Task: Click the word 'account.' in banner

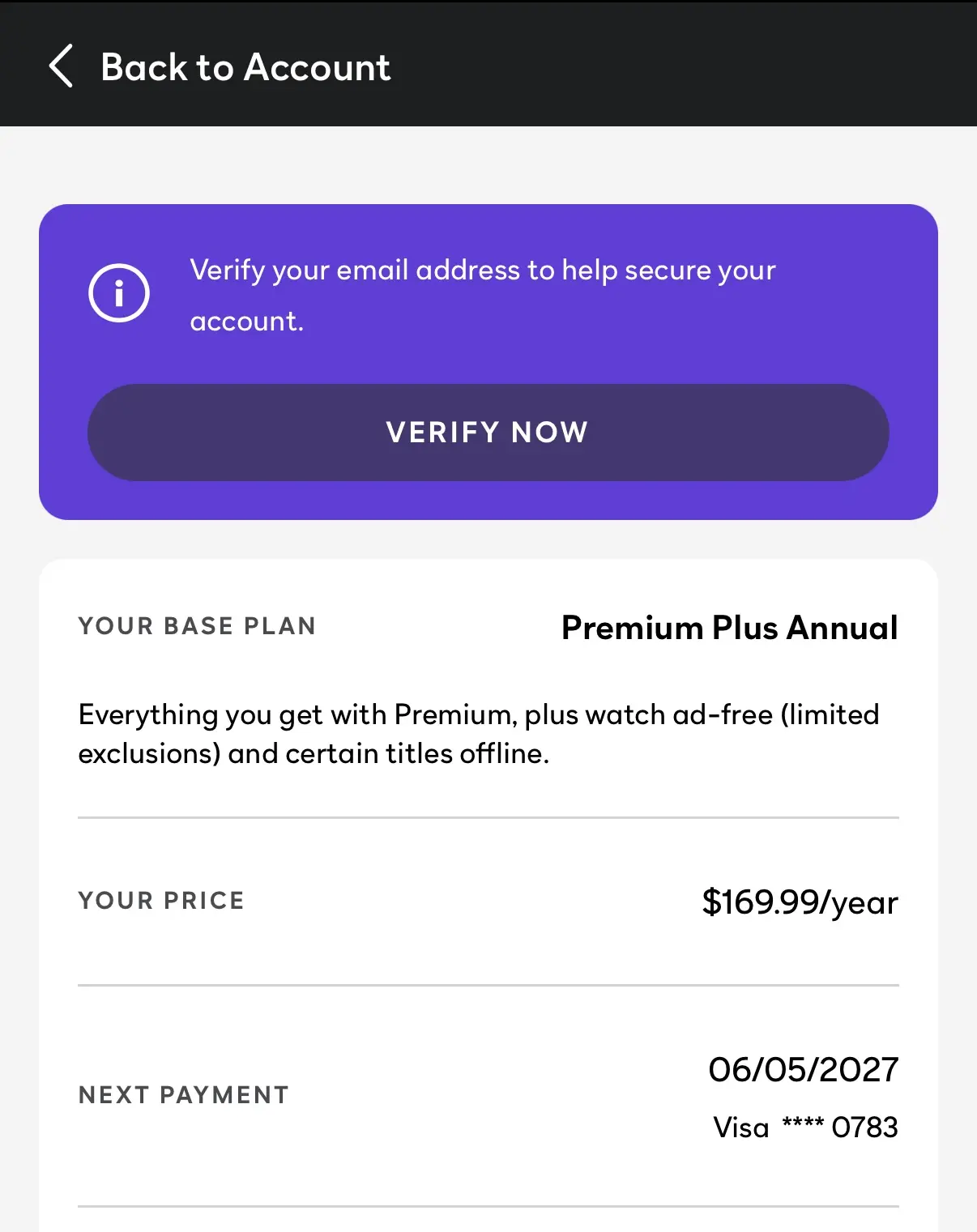Action: point(246,322)
